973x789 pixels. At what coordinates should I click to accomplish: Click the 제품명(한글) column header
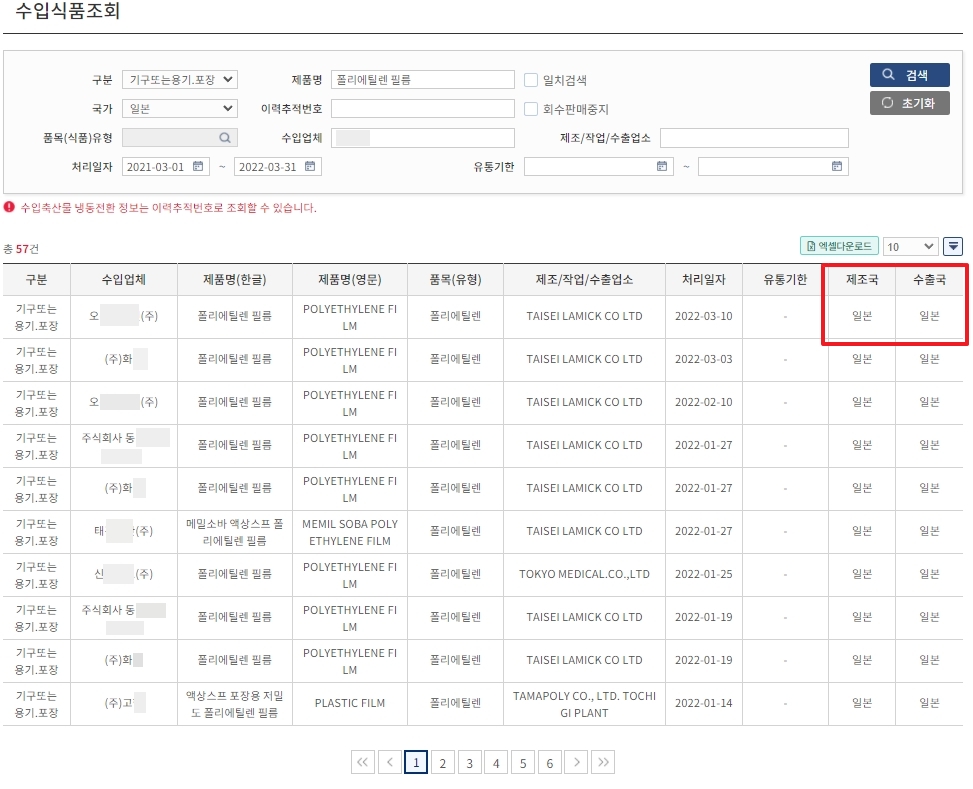[x=235, y=279]
